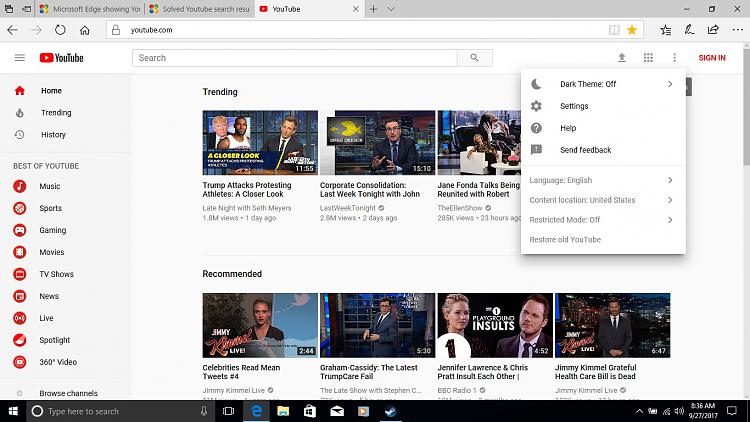Screen dimensions: 750x422
Task: Click the YouTube logo
Action: tap(62, 58)
